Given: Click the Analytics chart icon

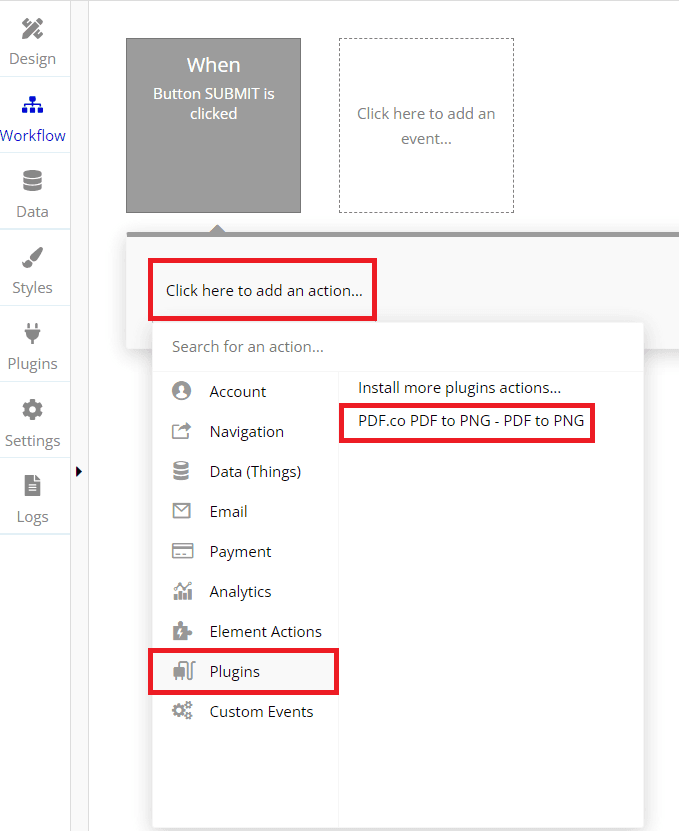Looking at the screenshot, I should (182, 591).
